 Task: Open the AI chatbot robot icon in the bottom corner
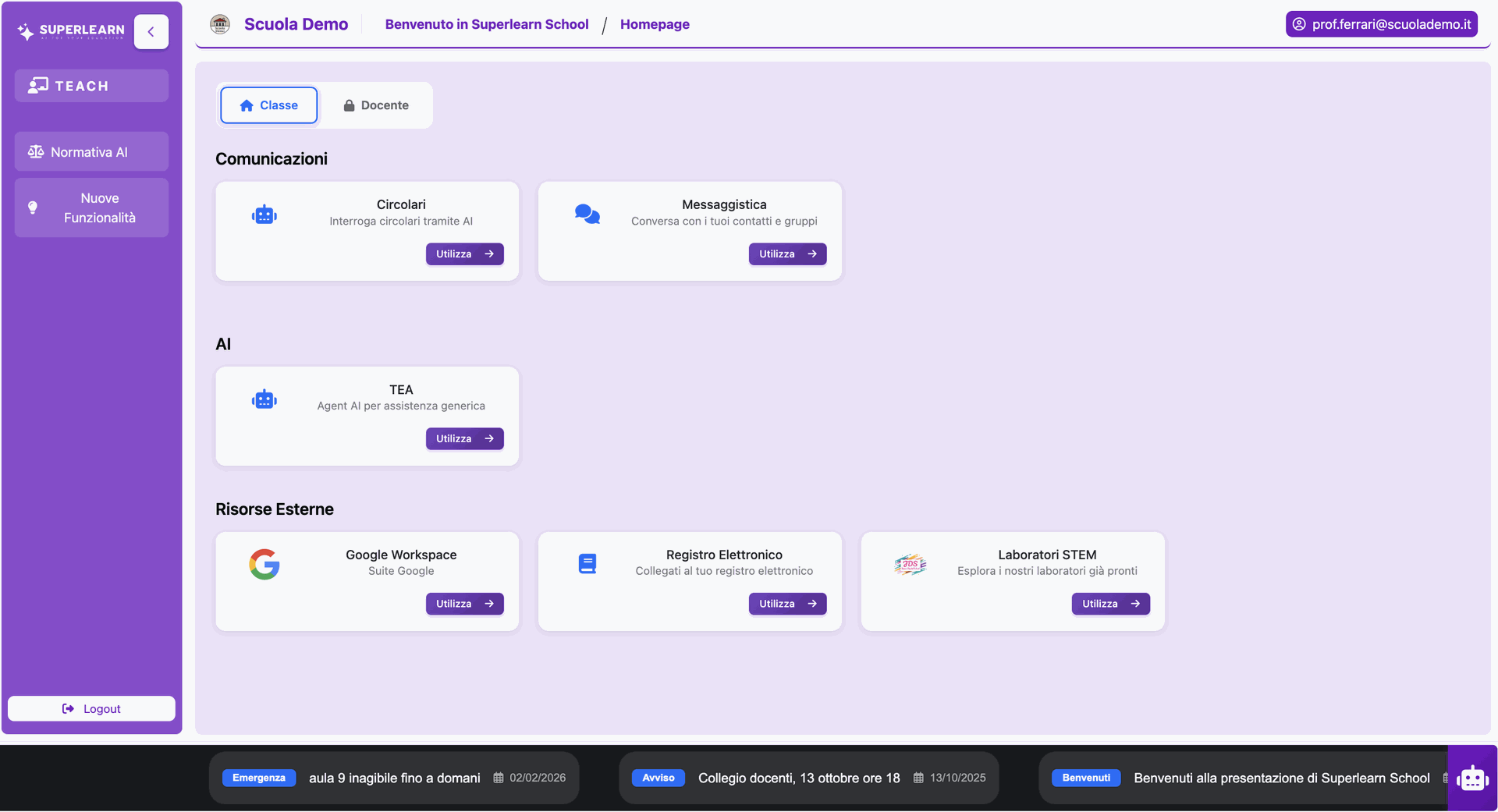coord(1472,778)
